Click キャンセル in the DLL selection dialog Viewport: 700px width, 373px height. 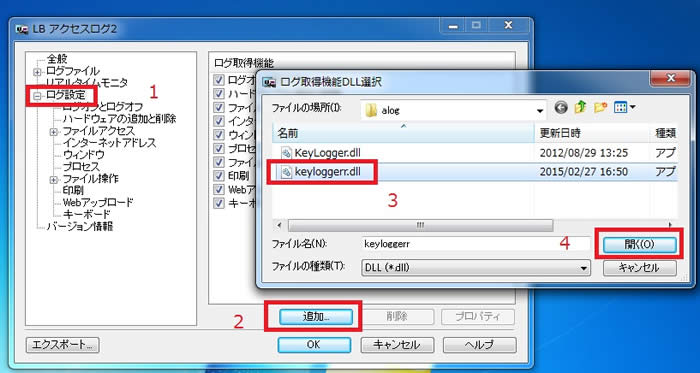coord(640,268)
